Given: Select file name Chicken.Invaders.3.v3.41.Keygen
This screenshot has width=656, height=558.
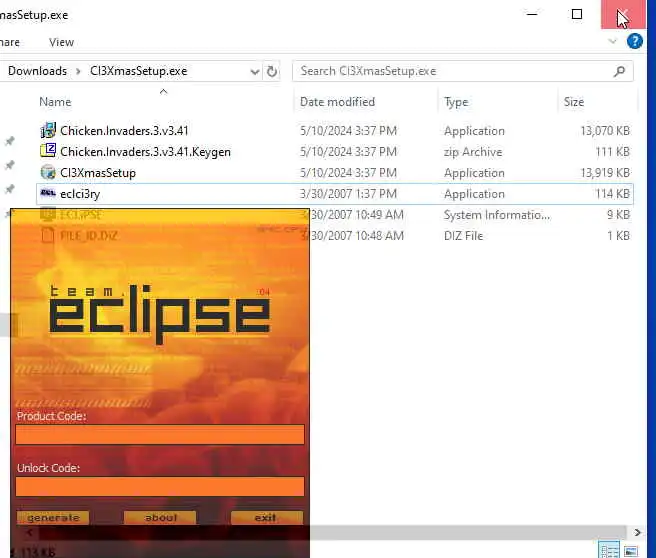Looking at the screenshot, I should (145, 151).
